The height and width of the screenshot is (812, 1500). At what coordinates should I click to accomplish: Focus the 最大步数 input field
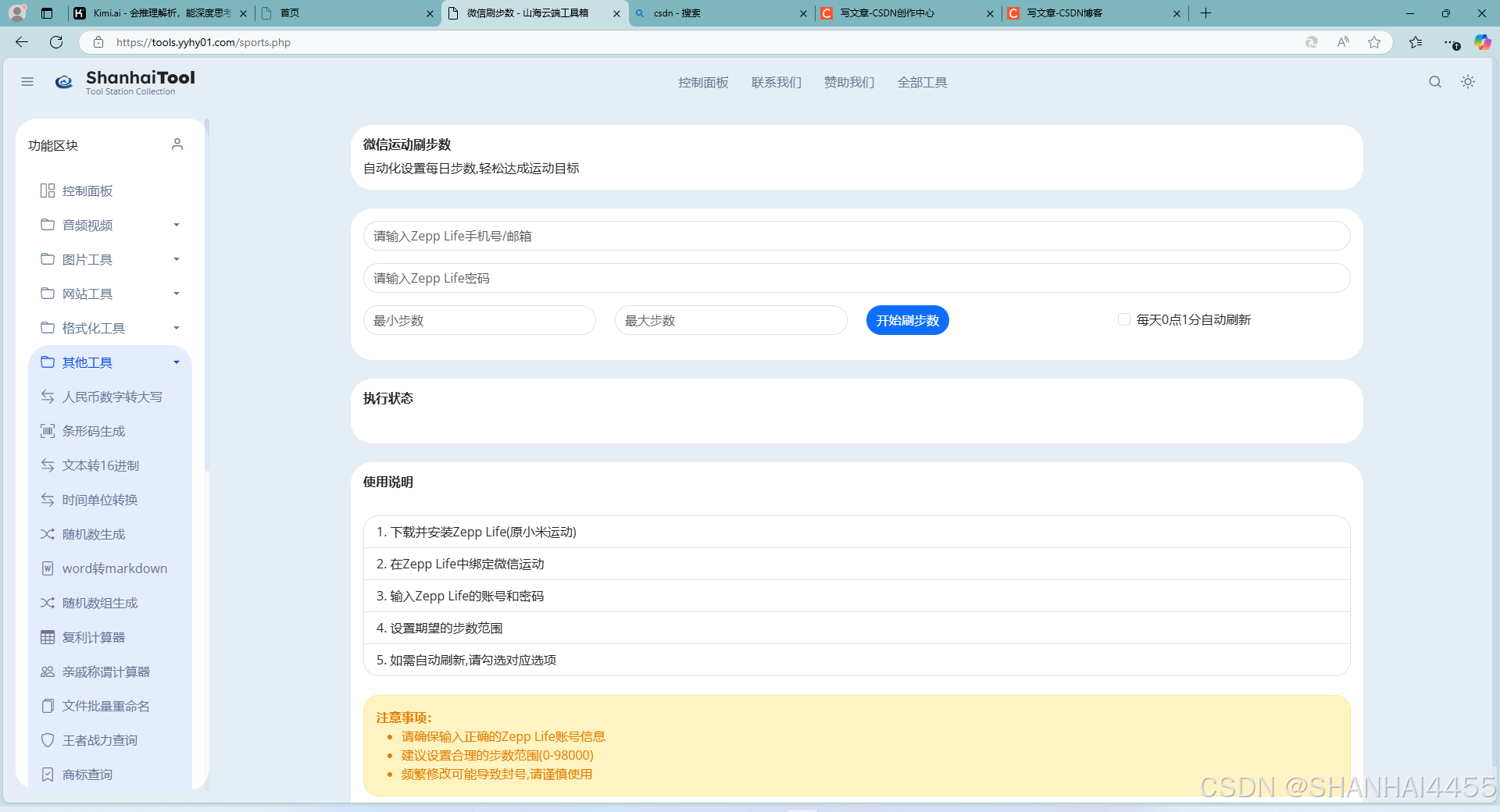pyautogui.click(x=731, y=320)
